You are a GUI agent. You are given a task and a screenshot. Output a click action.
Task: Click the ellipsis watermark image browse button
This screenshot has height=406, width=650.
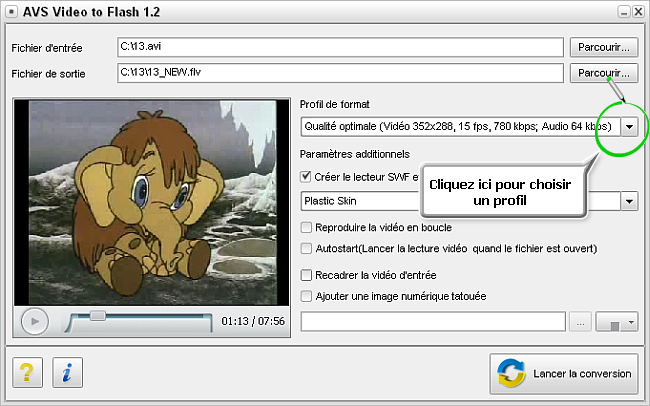[x=580, y=322]
